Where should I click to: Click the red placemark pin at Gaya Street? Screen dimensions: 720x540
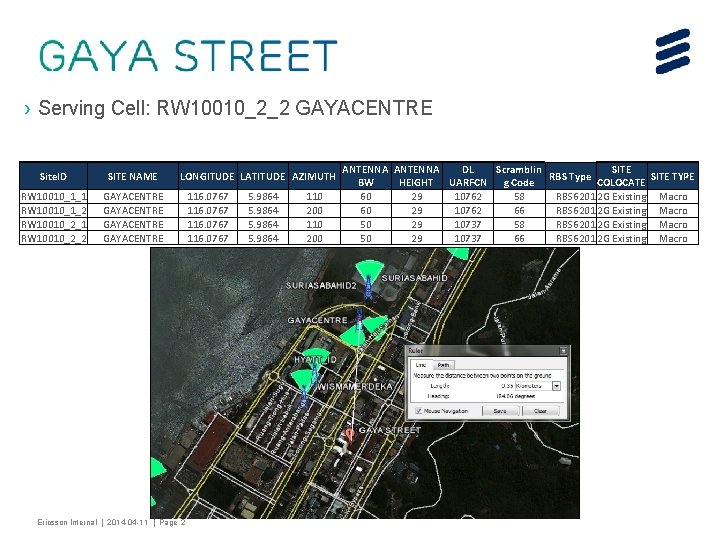tap(350, 435)
